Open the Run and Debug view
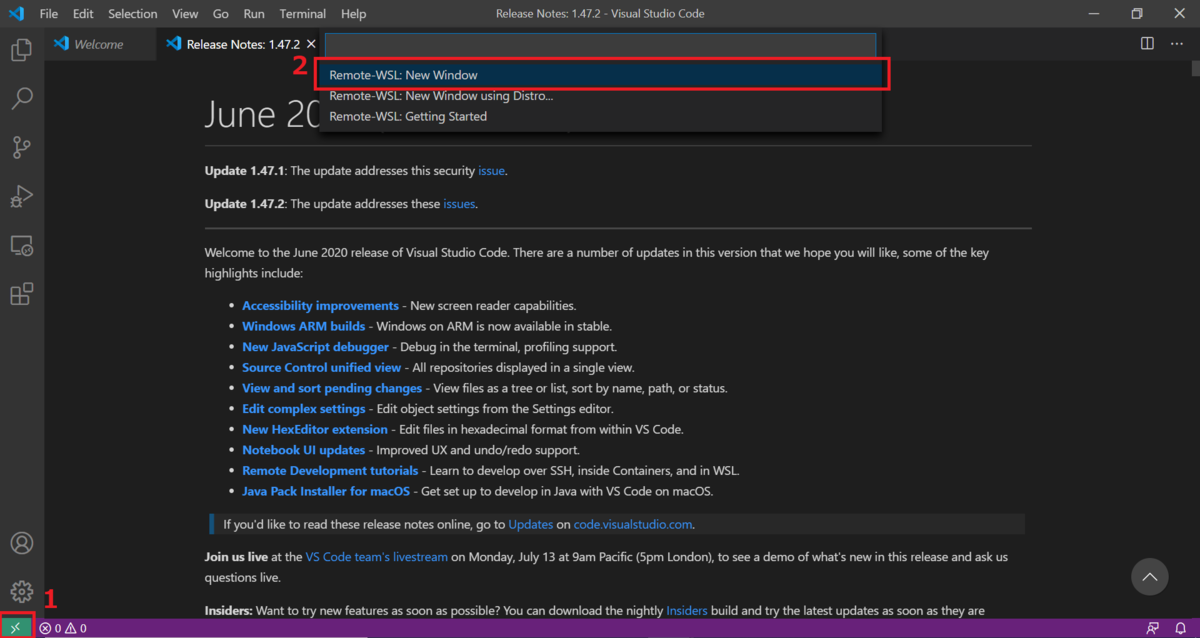Screen dimensions: 1200x638 [21, 196]
